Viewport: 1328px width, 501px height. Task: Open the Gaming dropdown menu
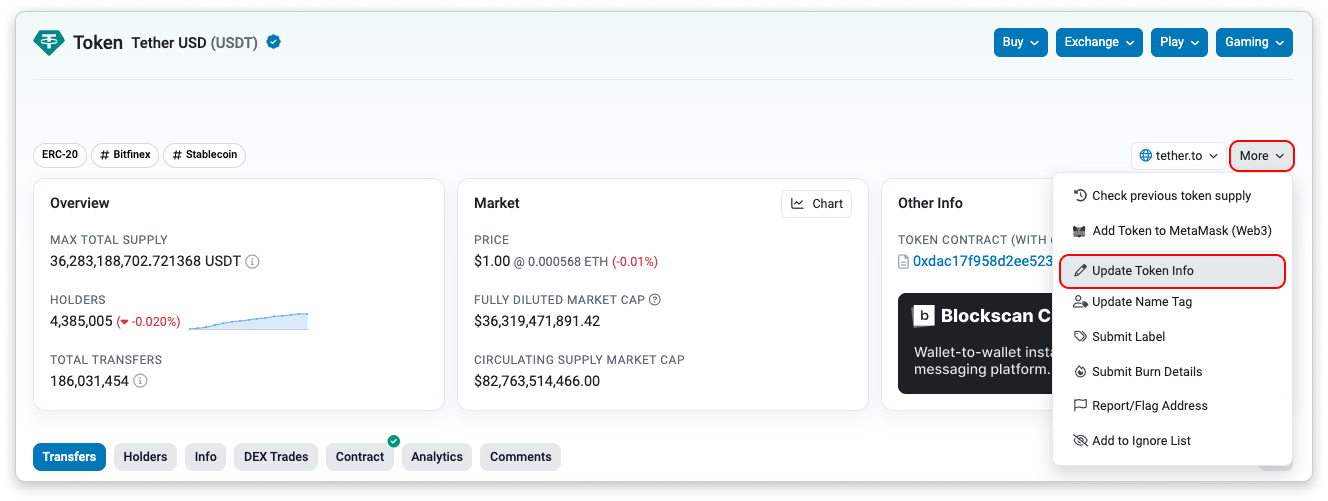(x=1253, y=42)
